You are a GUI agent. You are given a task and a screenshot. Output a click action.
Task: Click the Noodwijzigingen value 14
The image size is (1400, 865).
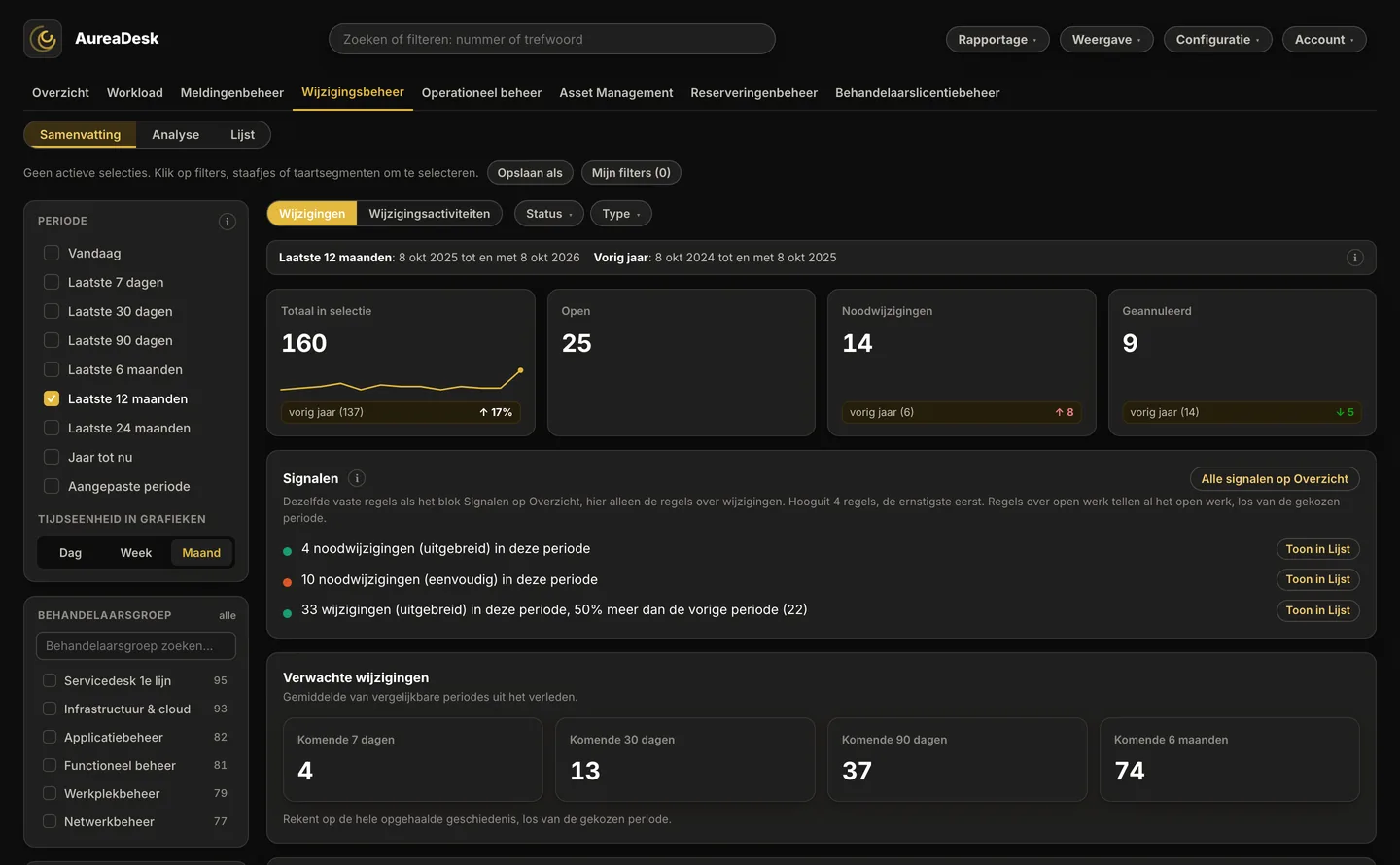coord(857,343)
